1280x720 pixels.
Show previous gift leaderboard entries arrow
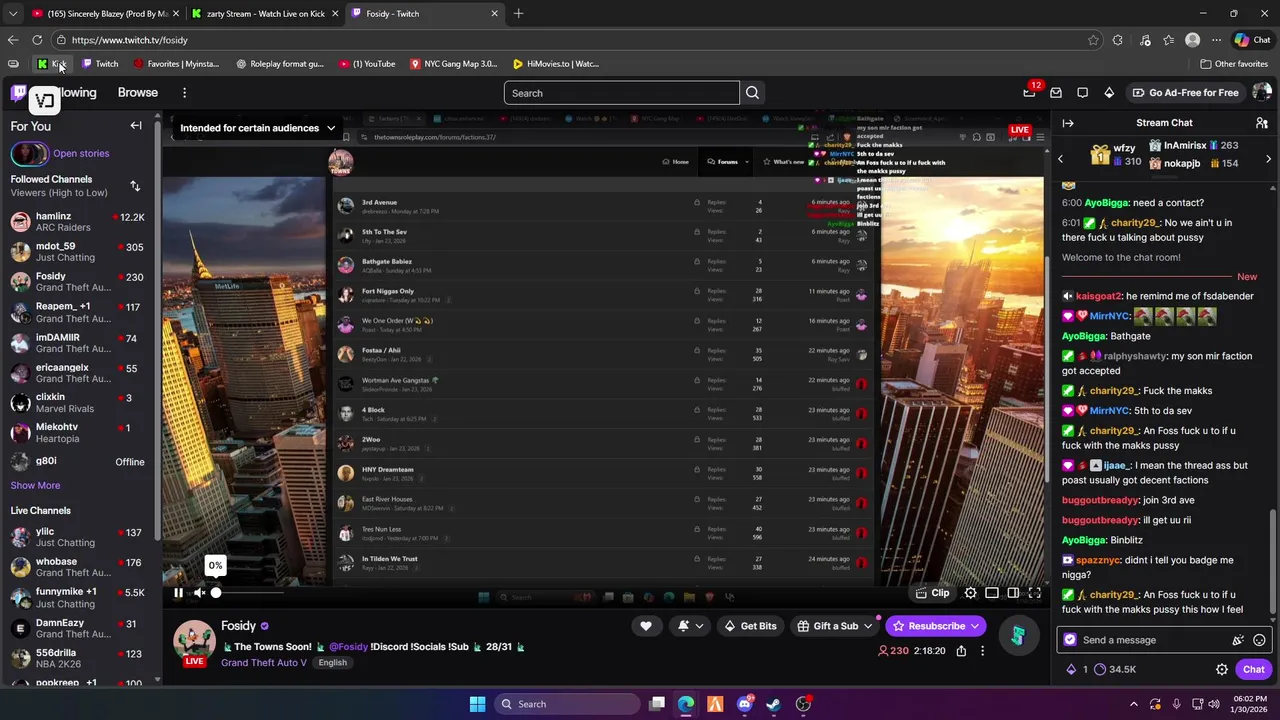coord(1061,159)
